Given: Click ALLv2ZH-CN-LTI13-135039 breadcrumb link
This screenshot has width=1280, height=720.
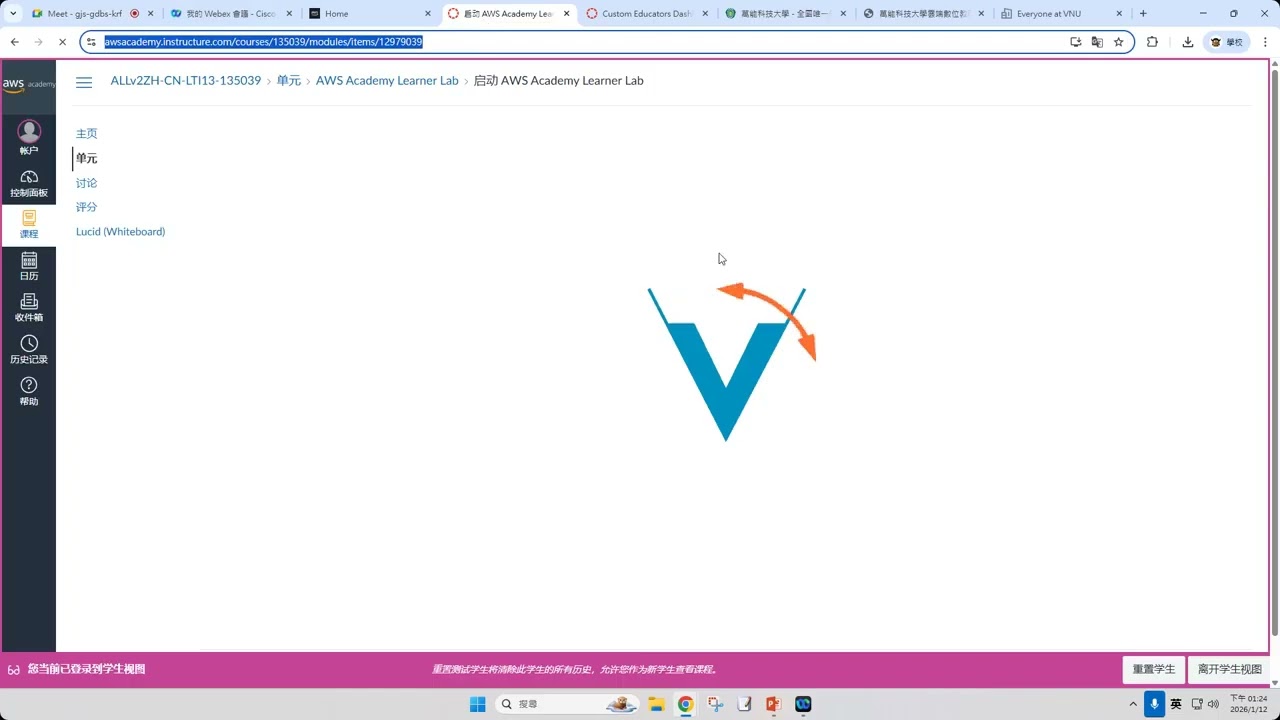Looking at the screenshot, I should (186, 81).
